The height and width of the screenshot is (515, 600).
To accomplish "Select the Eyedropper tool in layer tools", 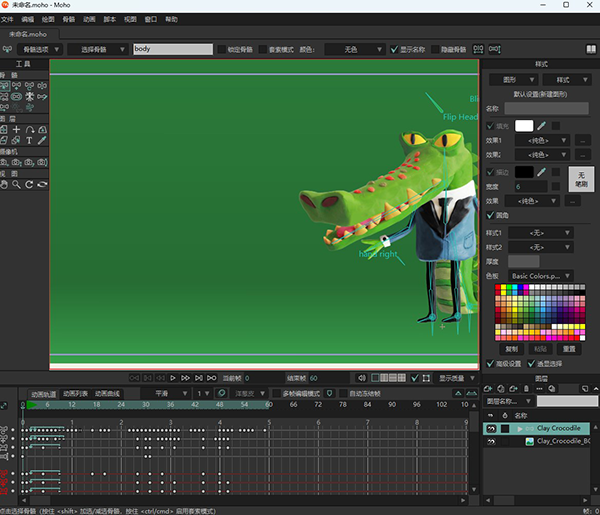I will [x=42, y=140].
